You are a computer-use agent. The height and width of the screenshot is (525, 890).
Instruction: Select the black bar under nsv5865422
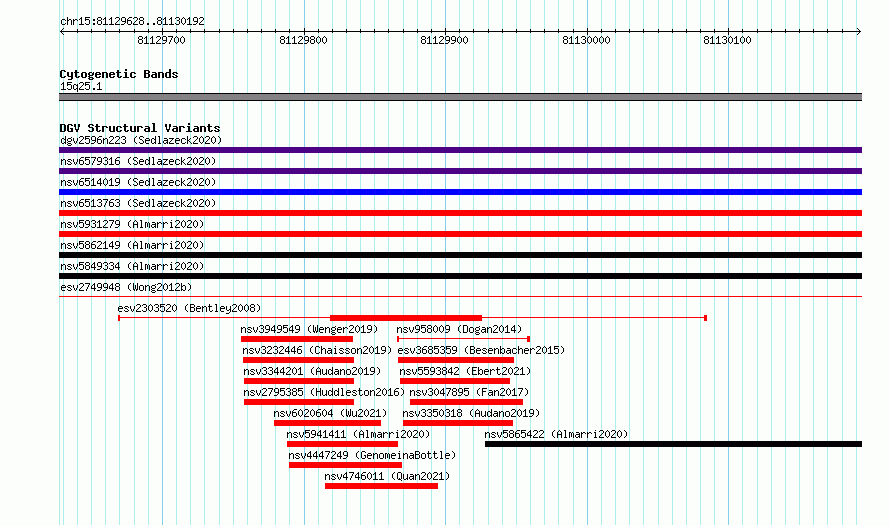673,444
